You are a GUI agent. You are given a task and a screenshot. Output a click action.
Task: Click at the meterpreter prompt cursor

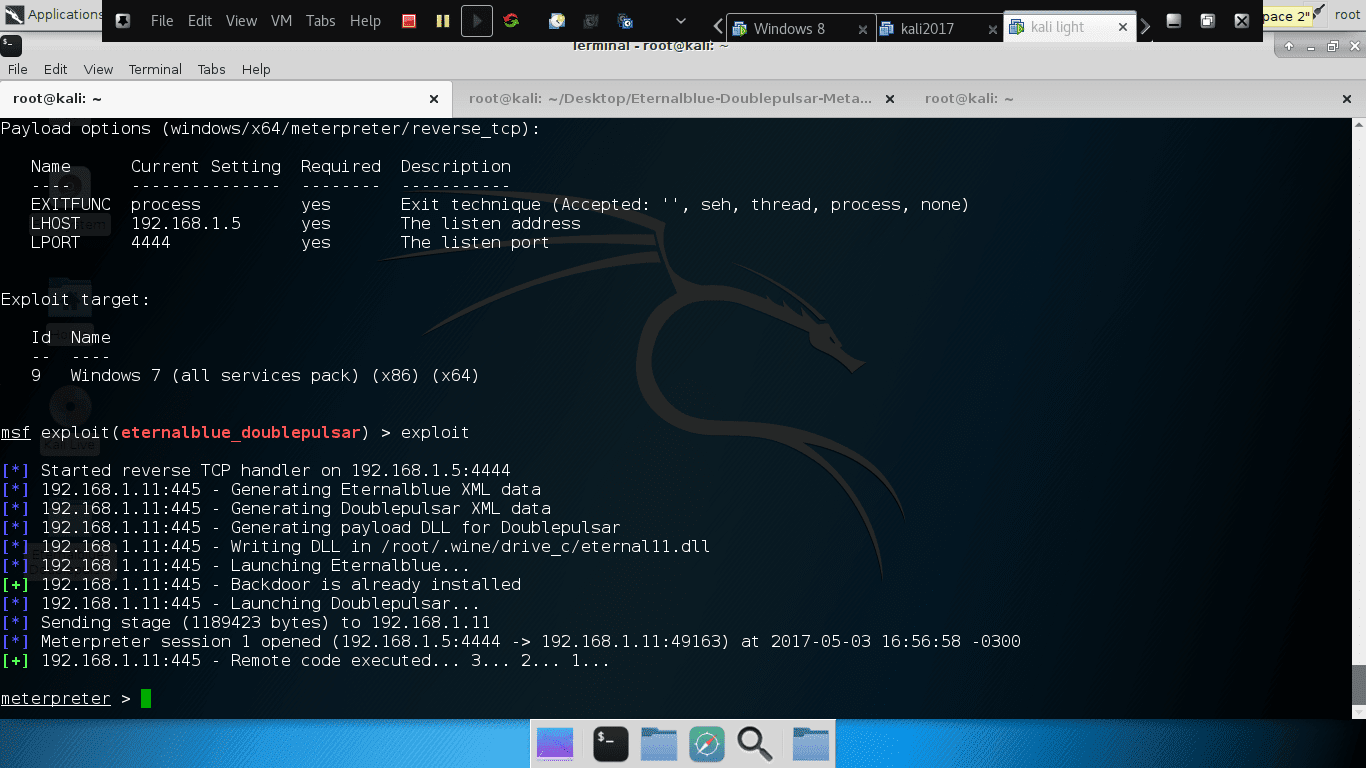[x=146, y=698]
